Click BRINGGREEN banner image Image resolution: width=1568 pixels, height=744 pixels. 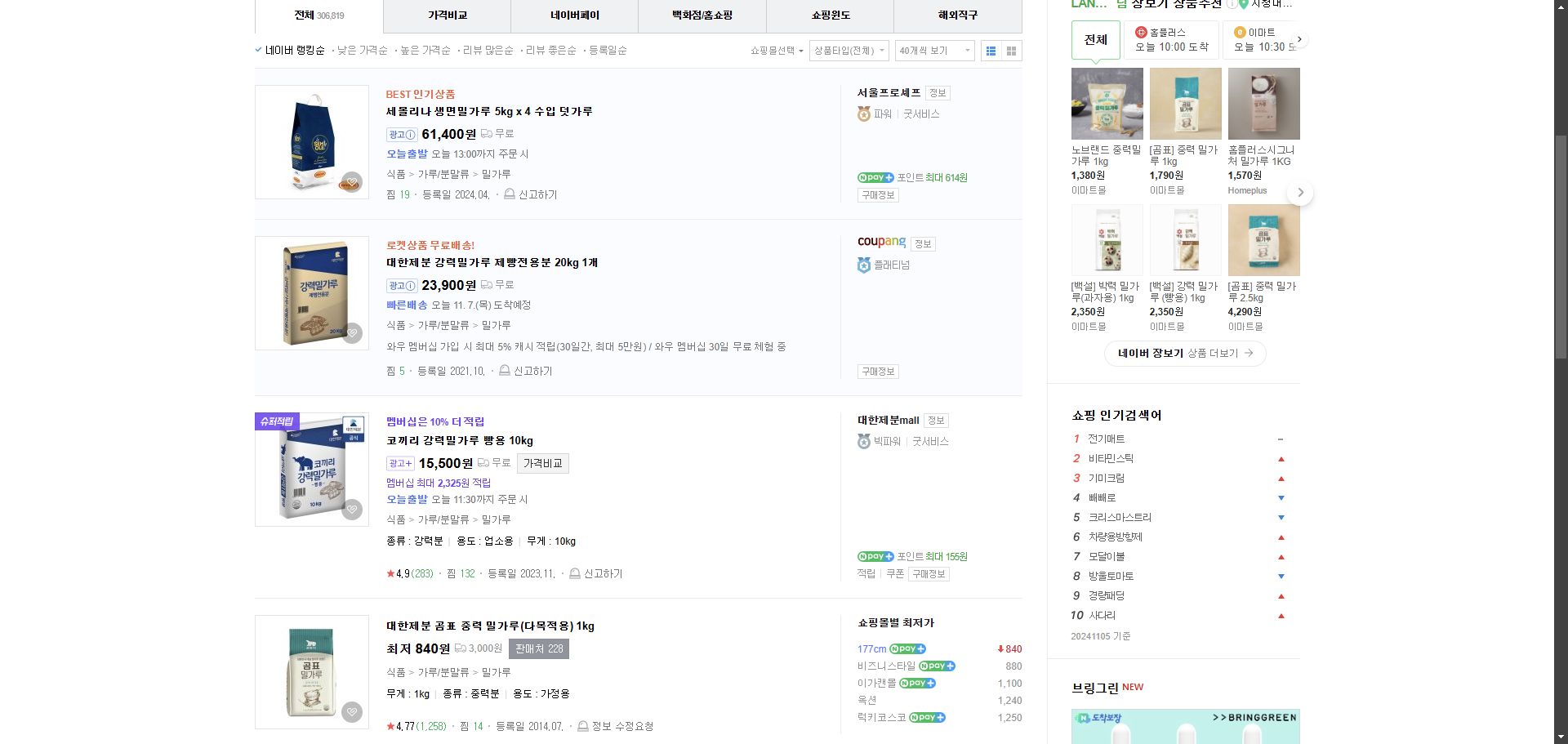(x=1185, y=726)
